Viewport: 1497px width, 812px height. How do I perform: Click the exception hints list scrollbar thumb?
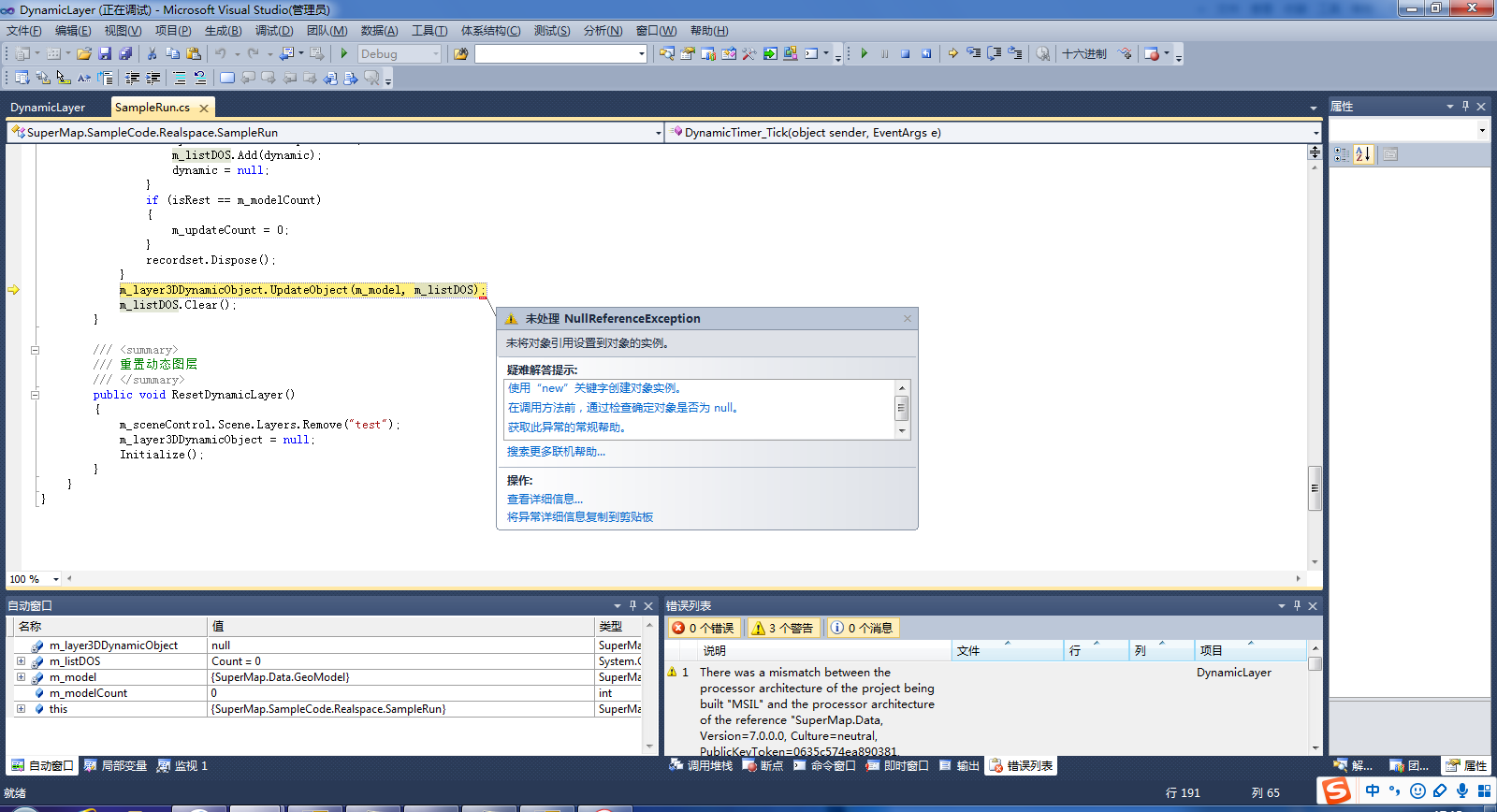902,408
